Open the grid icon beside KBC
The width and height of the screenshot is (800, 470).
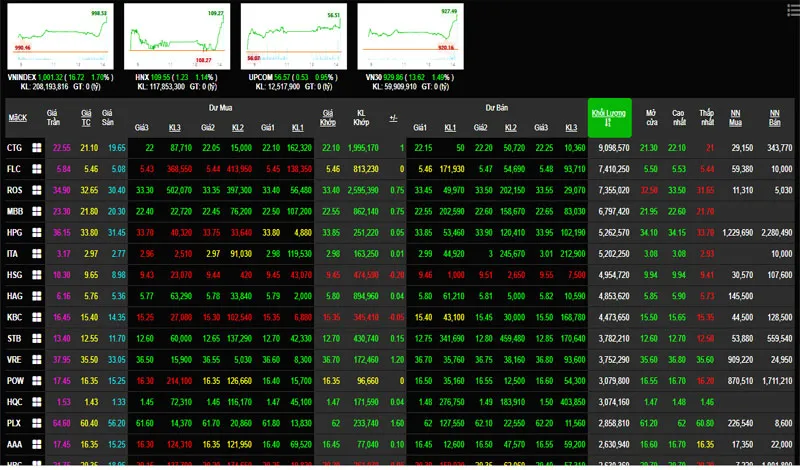(x=37, y=317)
